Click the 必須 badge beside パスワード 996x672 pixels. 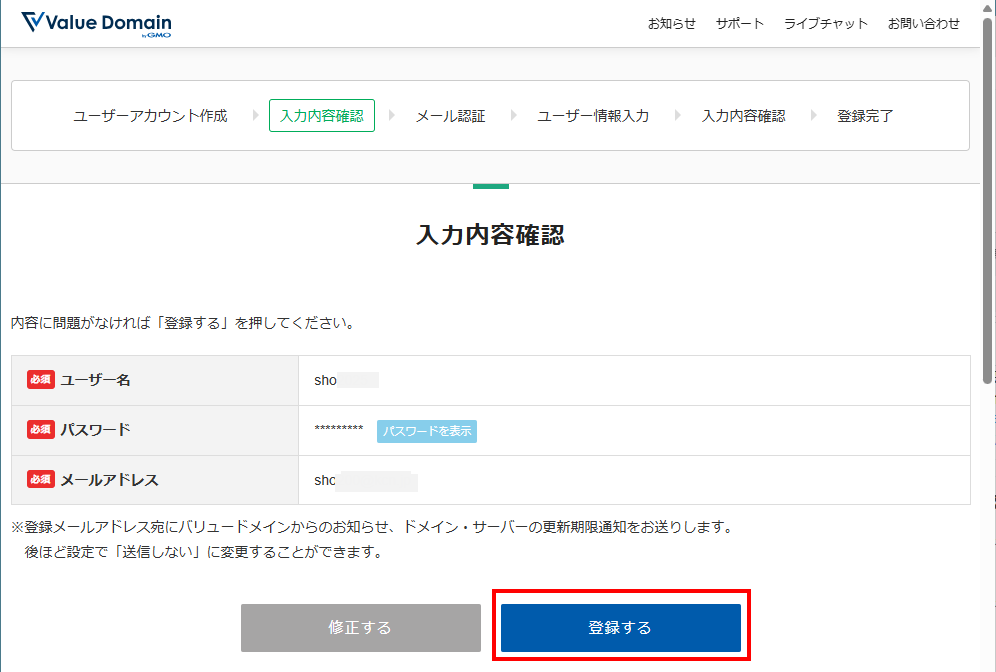pos(41,430)
